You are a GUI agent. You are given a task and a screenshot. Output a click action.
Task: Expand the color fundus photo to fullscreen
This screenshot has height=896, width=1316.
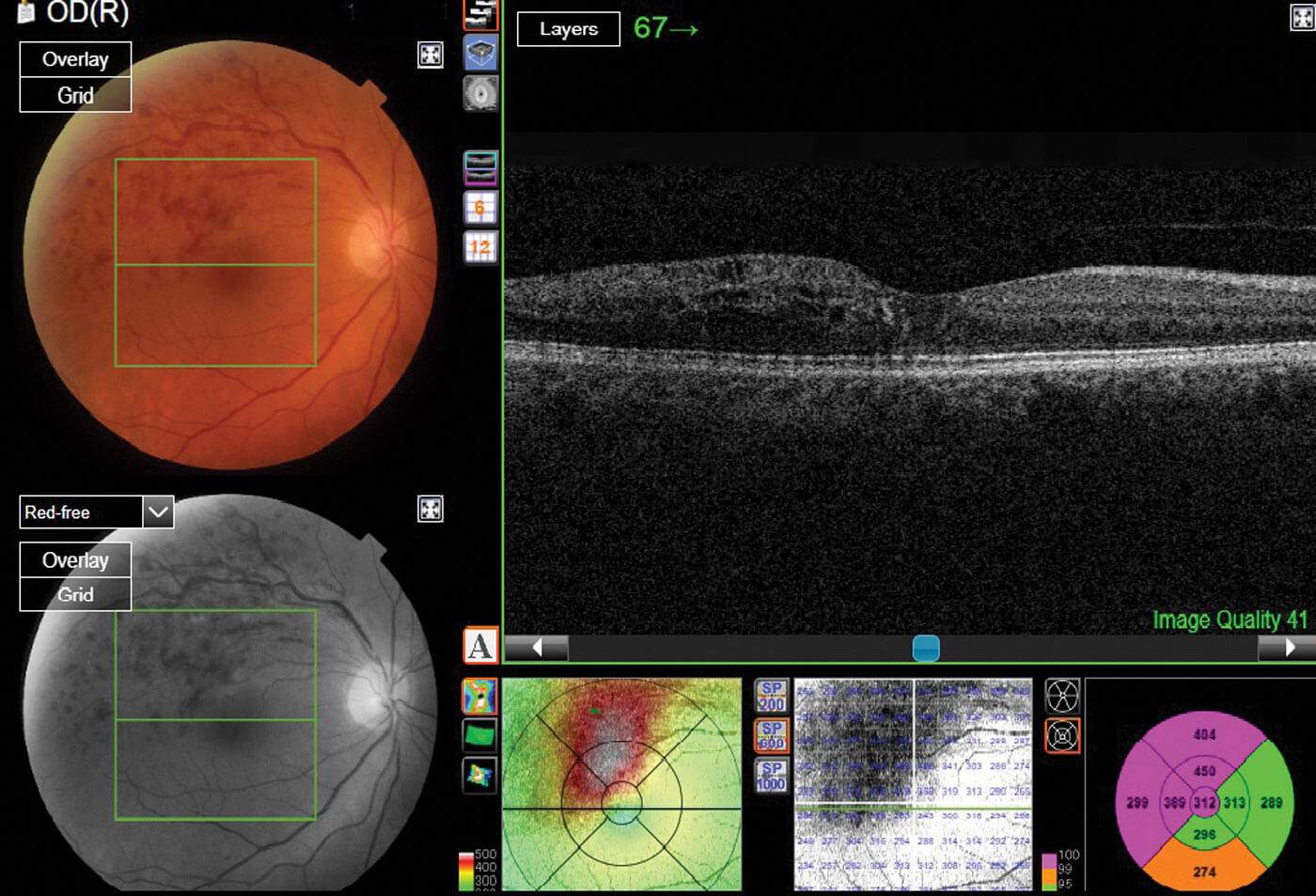430,55
